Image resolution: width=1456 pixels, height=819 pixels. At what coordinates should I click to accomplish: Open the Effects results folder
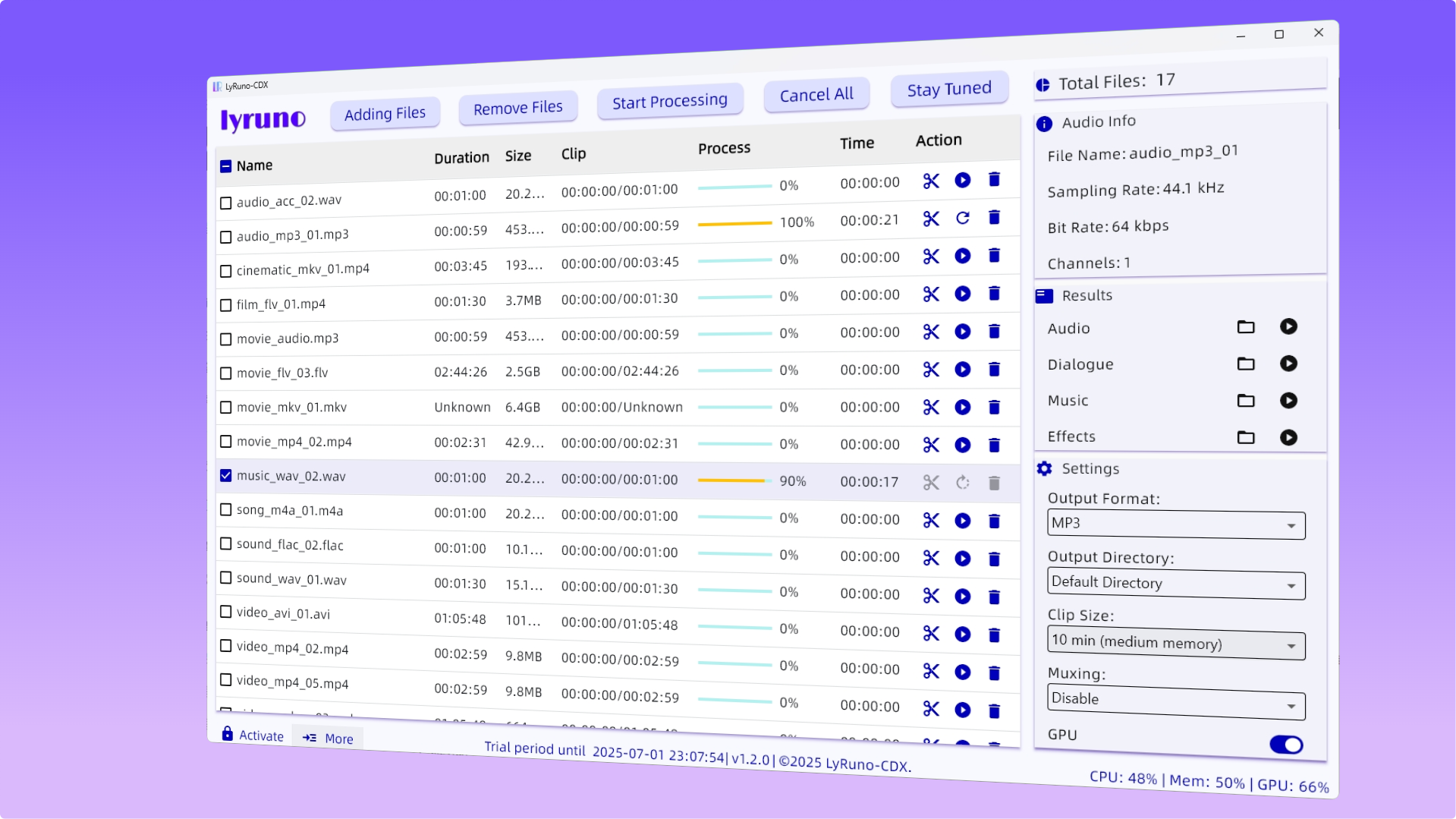coord(1246,437)
